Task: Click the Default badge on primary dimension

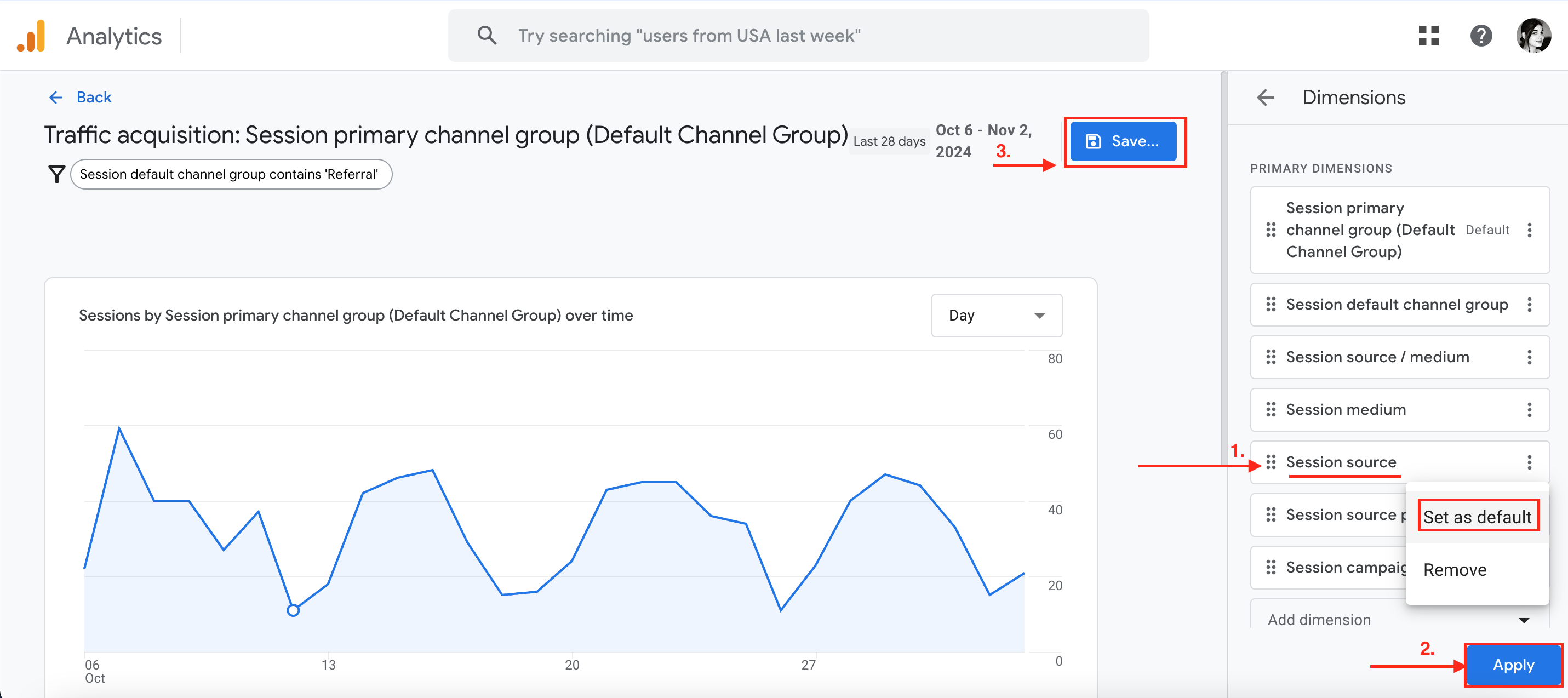Action: click(1487, 230)
